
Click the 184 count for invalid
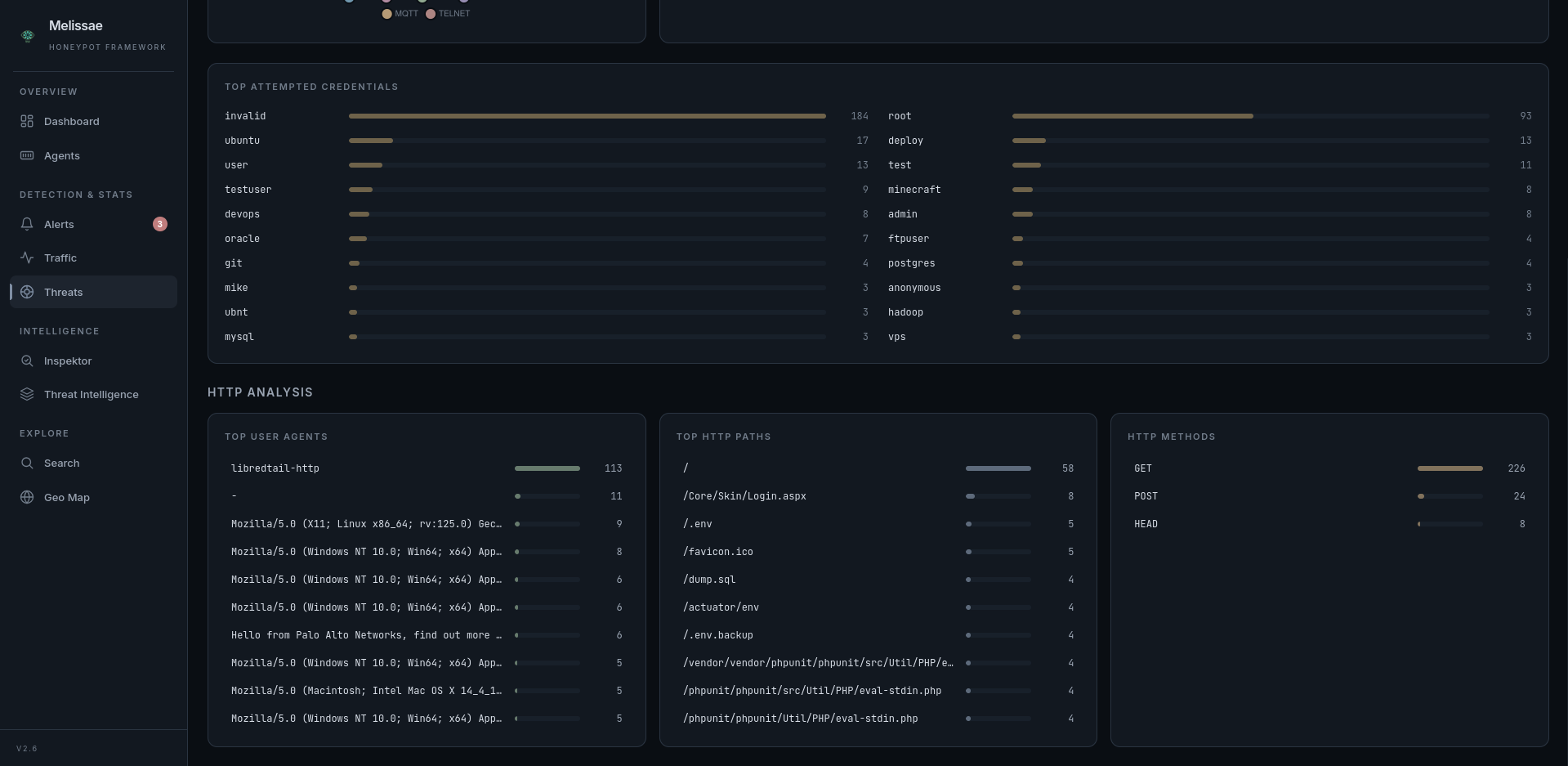[x=860, y=116]
